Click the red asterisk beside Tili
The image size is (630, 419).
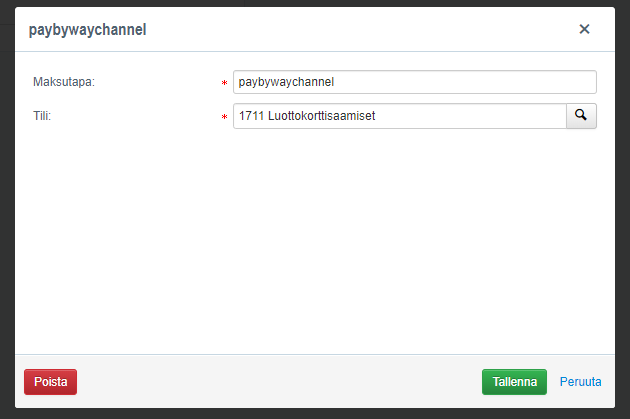pyautogui.click(x=225, y=117)
